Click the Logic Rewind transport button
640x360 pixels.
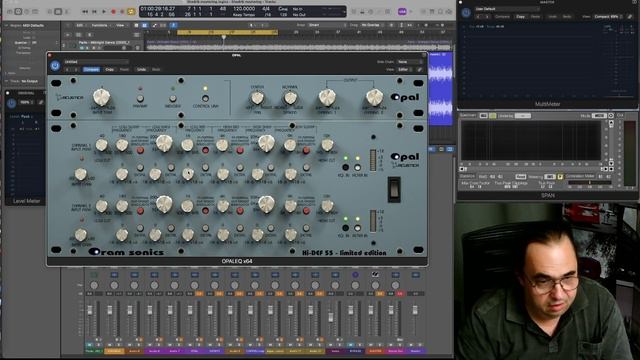85,12
